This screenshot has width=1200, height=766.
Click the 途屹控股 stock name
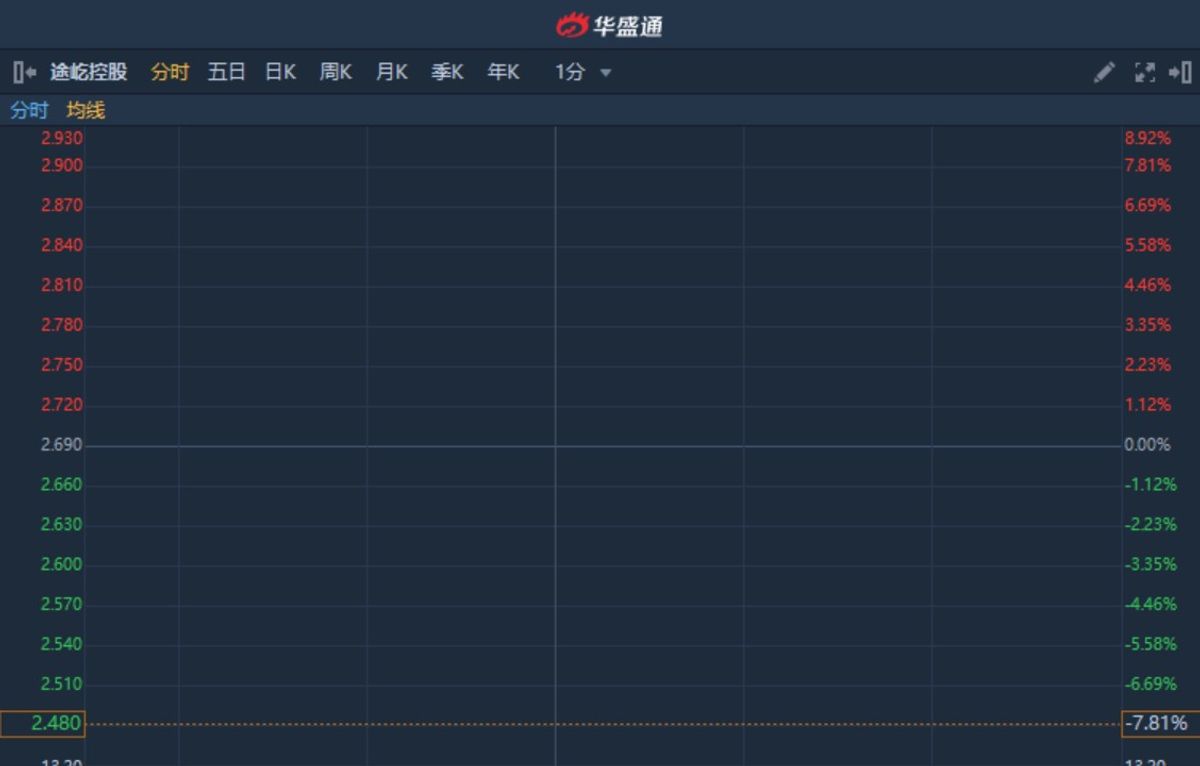[x=89, y=72]
